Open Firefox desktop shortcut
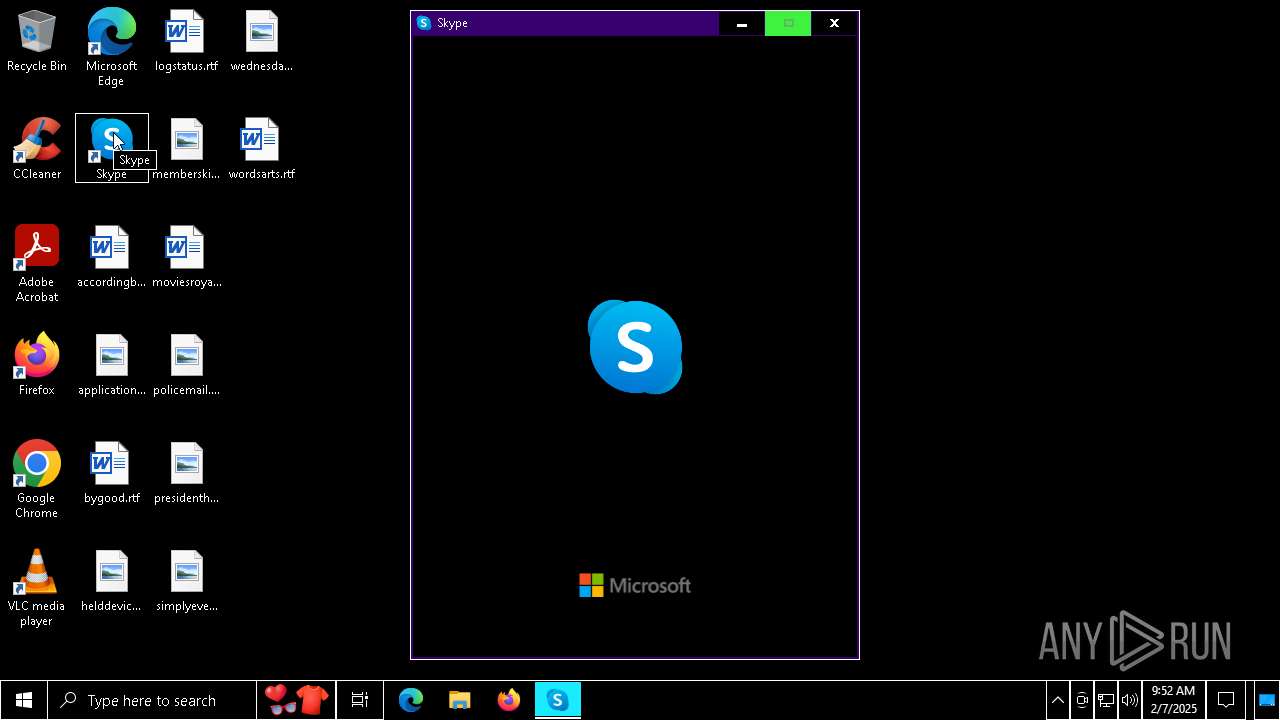 [x=37, y=365]
